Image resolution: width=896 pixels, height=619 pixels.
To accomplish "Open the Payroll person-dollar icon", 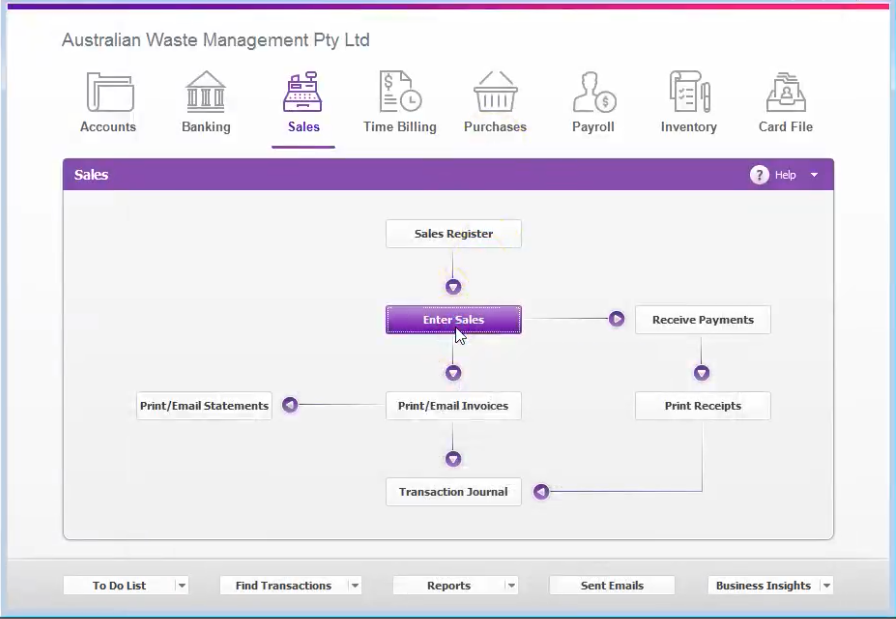I will tap(594, 91).
